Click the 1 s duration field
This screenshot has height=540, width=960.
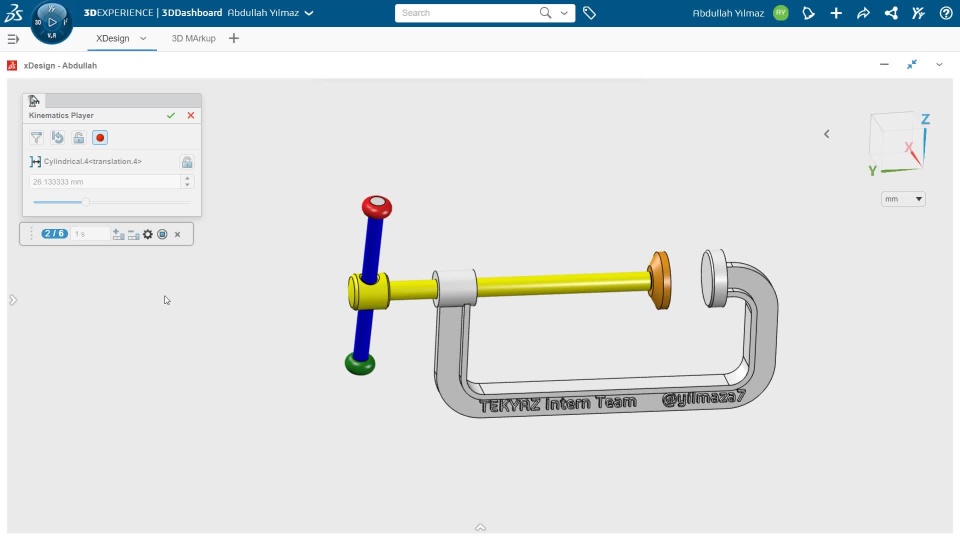coord(89,234)
